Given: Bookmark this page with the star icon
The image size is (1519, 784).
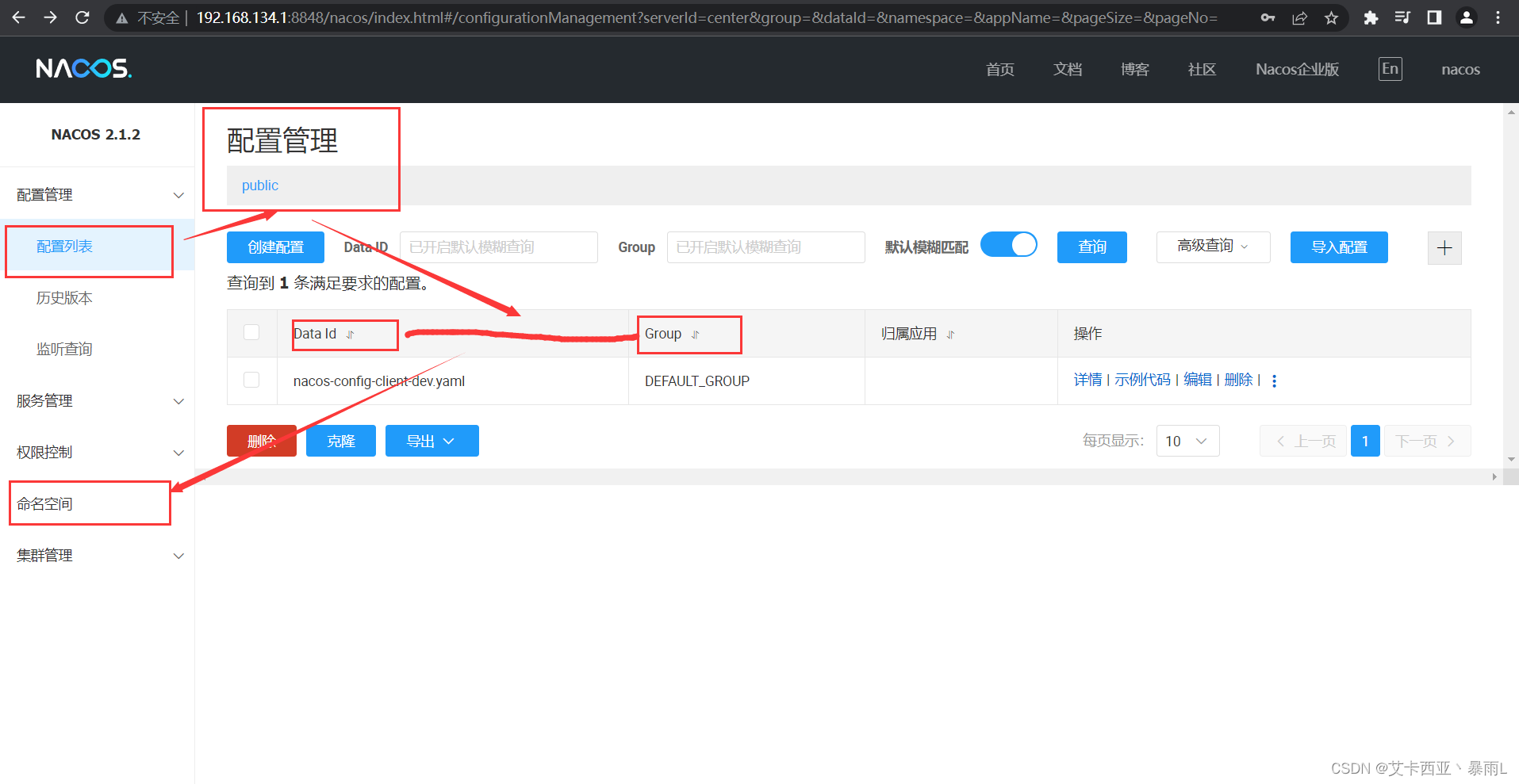Looking at the screenshot, I should [x=1331, y=17].
